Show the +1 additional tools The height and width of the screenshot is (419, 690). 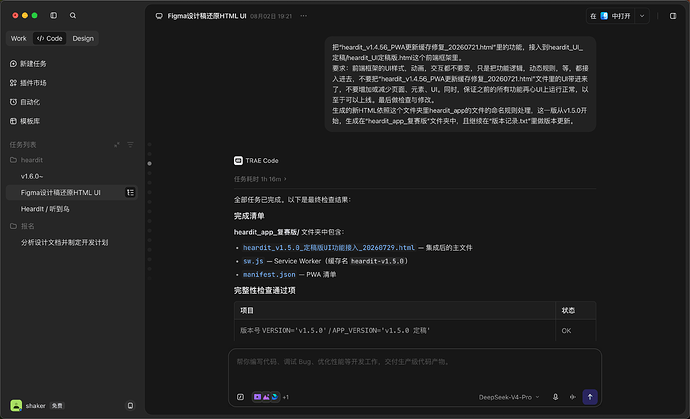pyautogui.click(x=286, y=397)
